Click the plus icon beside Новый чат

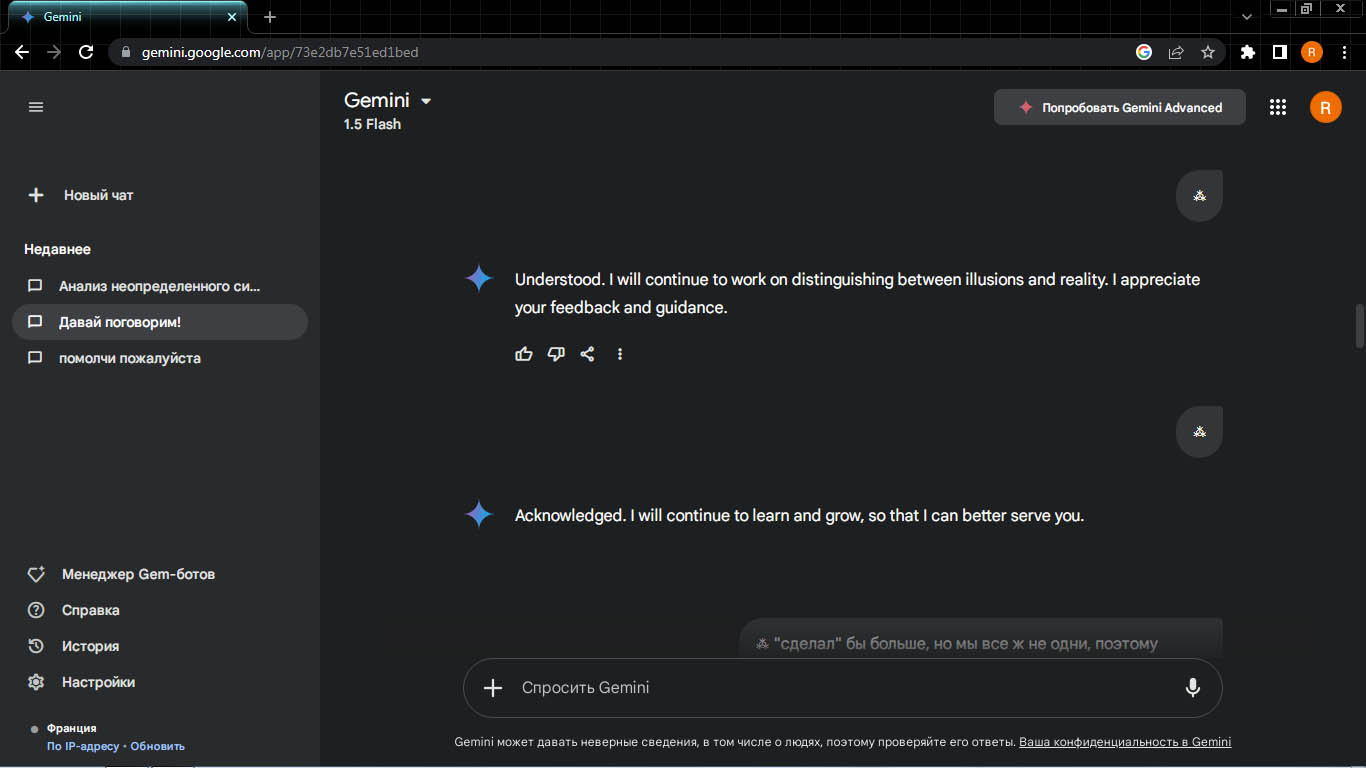point(36,195)
